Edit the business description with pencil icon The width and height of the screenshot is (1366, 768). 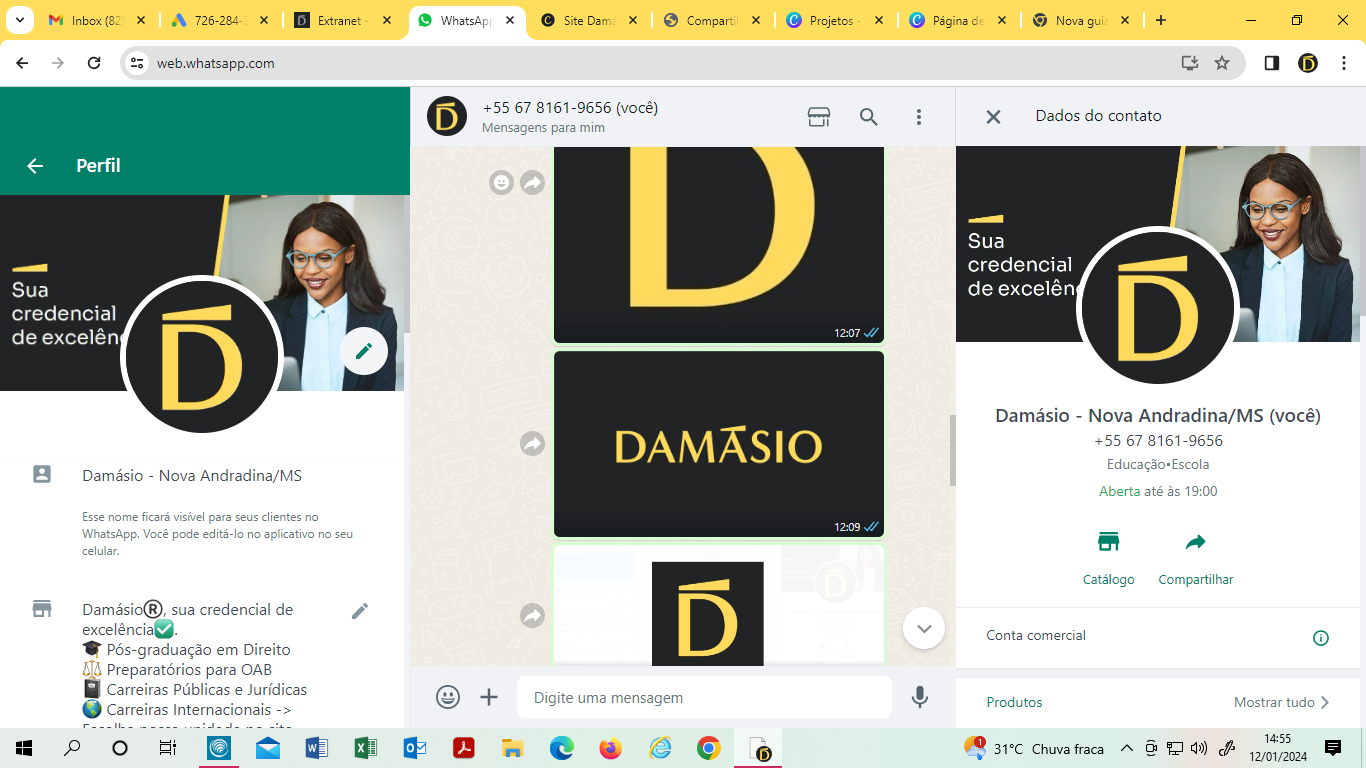coord(360,611)
